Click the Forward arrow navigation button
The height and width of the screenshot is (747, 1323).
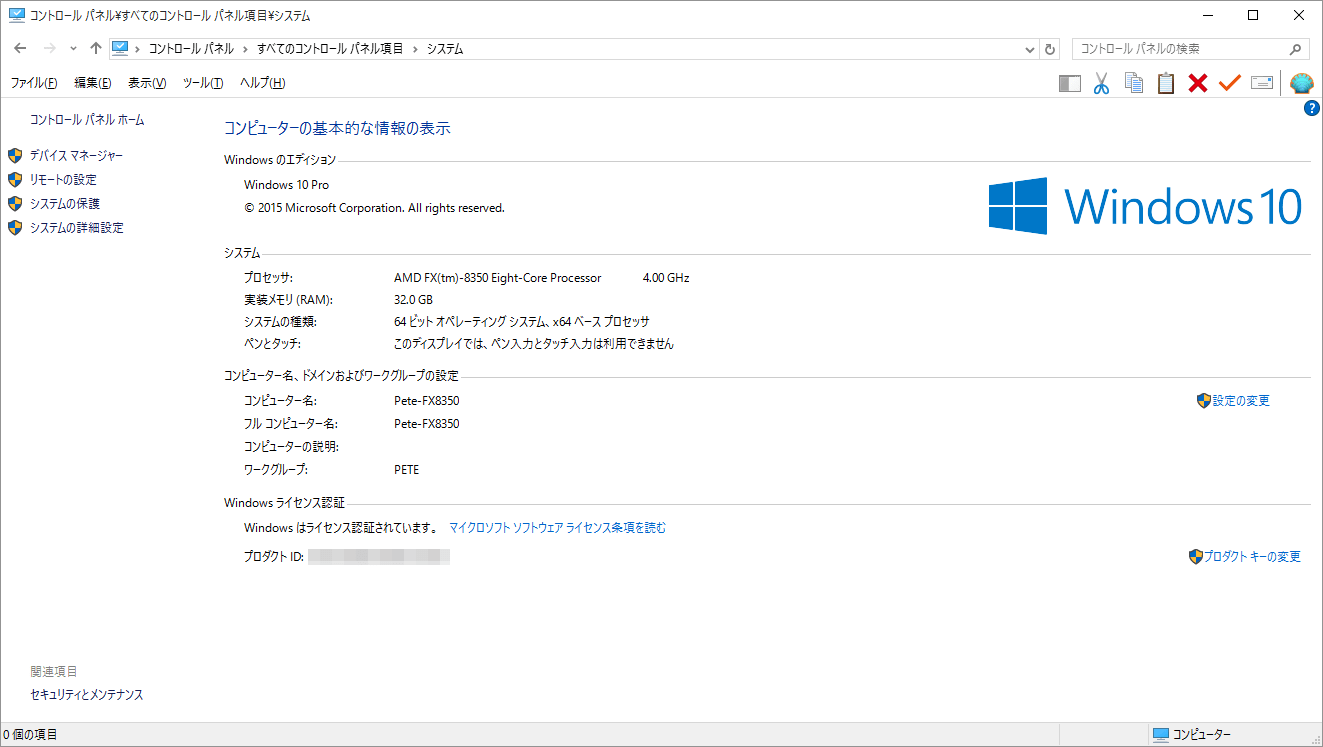coord(50,48)
